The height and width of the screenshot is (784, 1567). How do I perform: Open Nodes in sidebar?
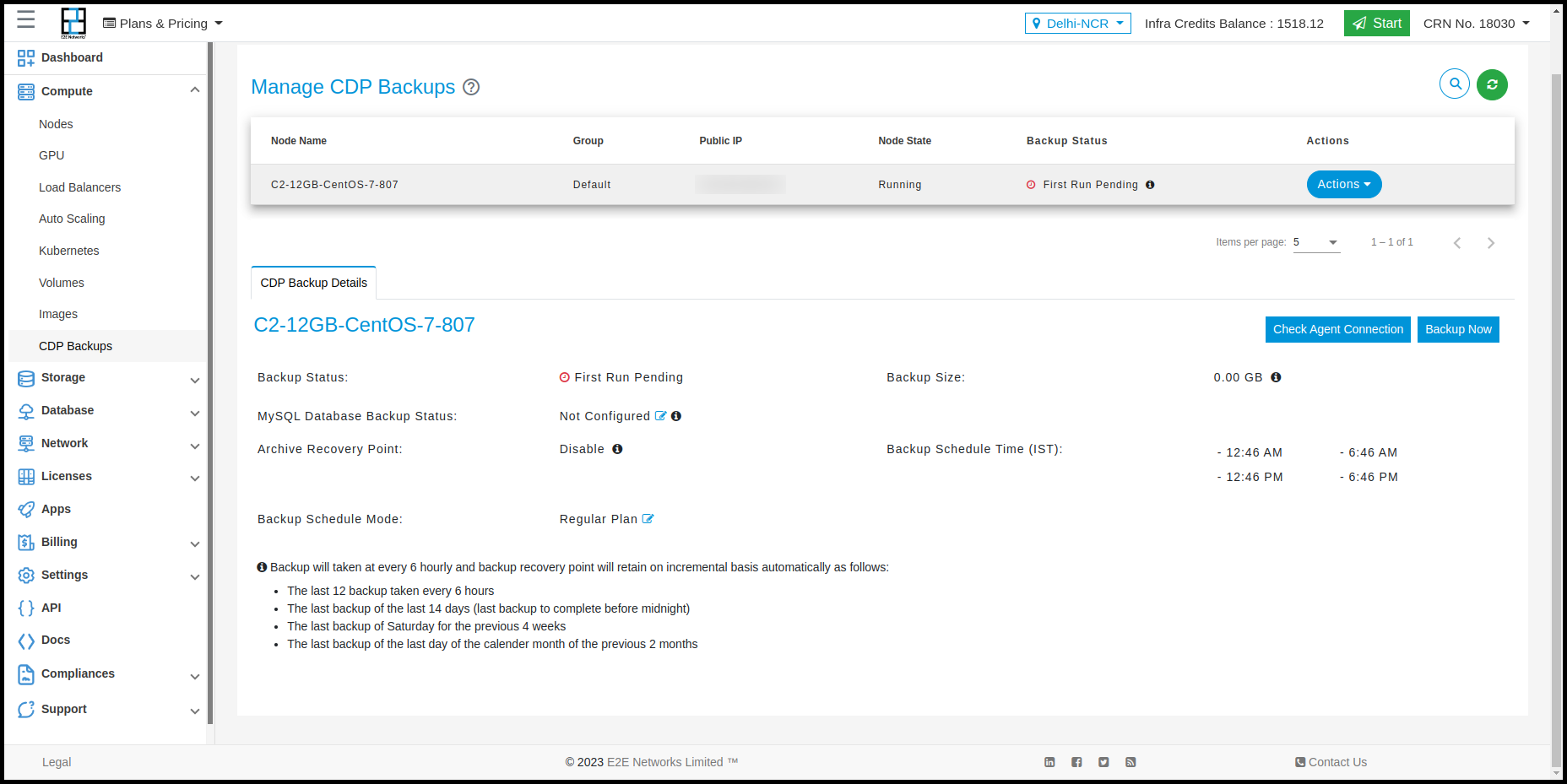[x=56, y=124]
